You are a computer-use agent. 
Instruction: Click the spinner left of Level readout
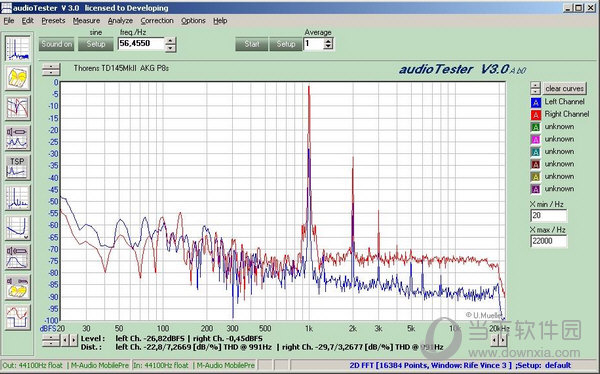(51, 340)
